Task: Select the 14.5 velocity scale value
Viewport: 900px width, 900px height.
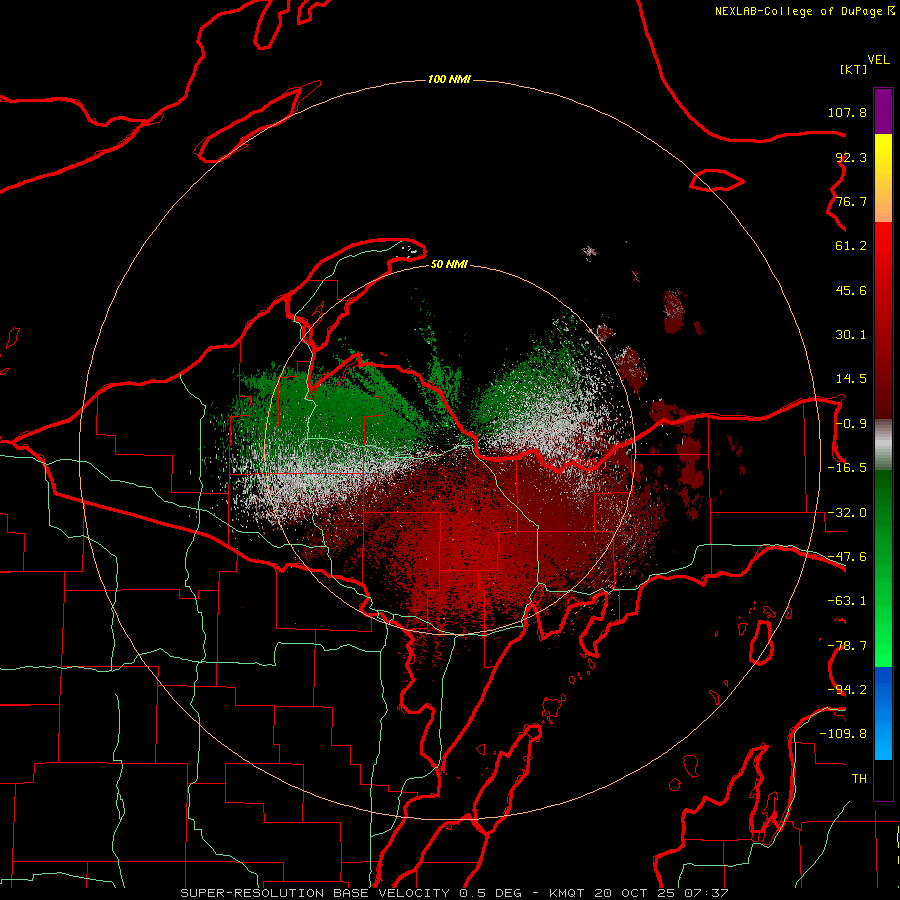Action: point(851,379)
